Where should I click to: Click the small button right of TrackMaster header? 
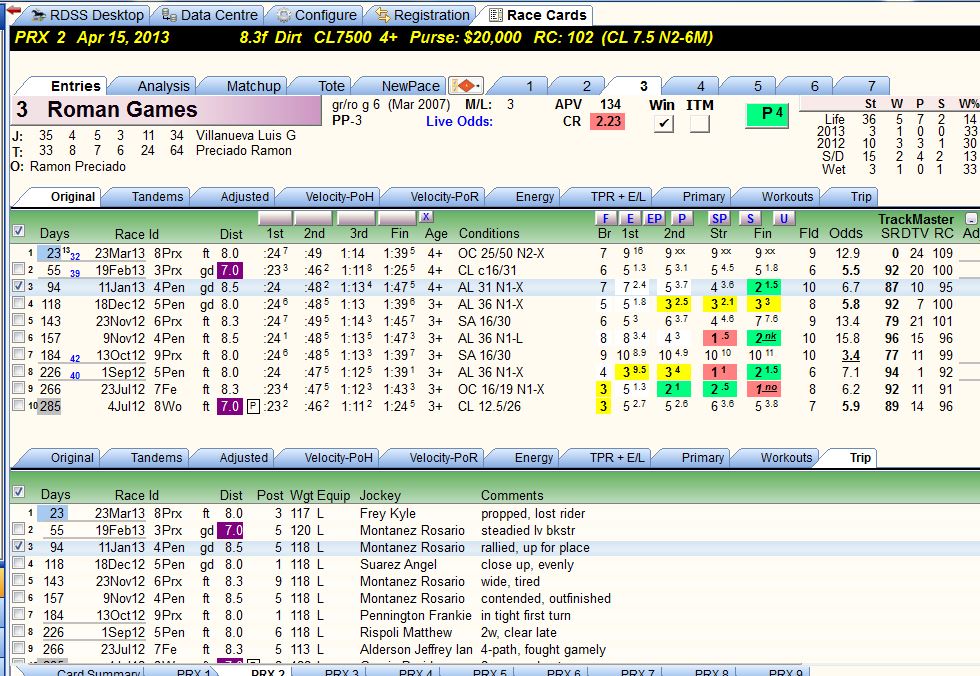click(971, 219)
